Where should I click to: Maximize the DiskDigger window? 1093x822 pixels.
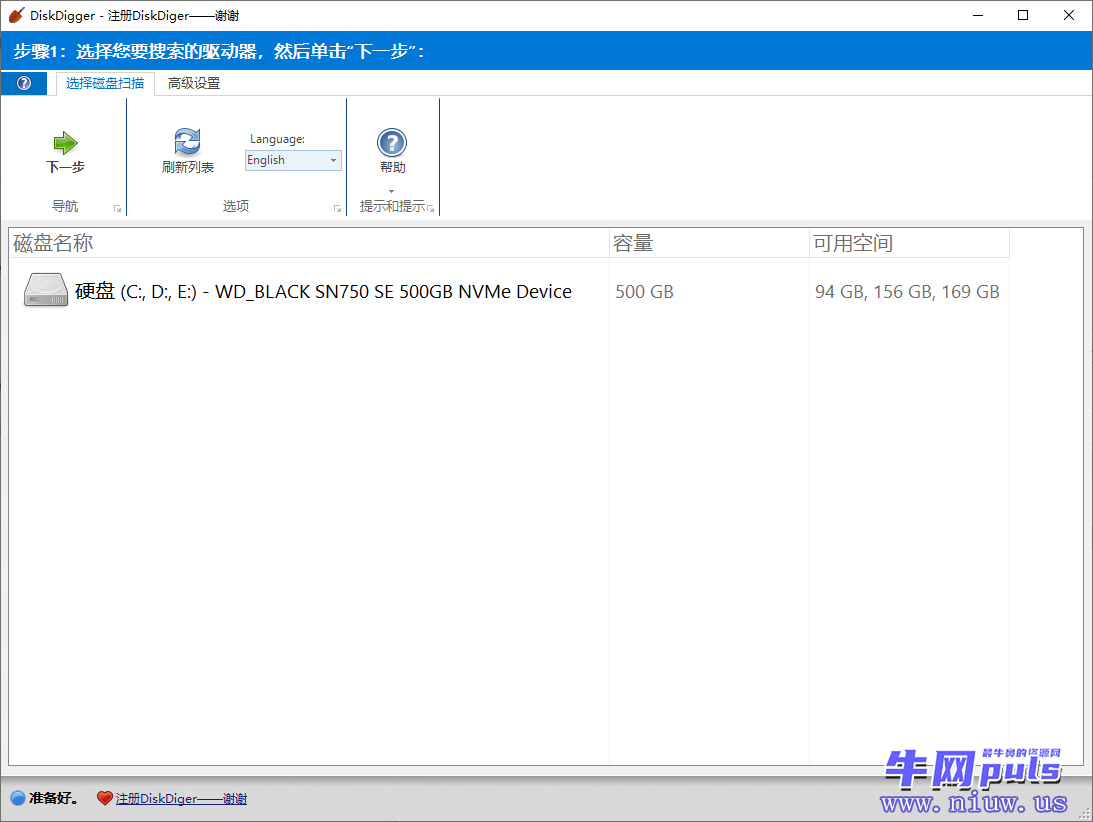point(1023,15)
